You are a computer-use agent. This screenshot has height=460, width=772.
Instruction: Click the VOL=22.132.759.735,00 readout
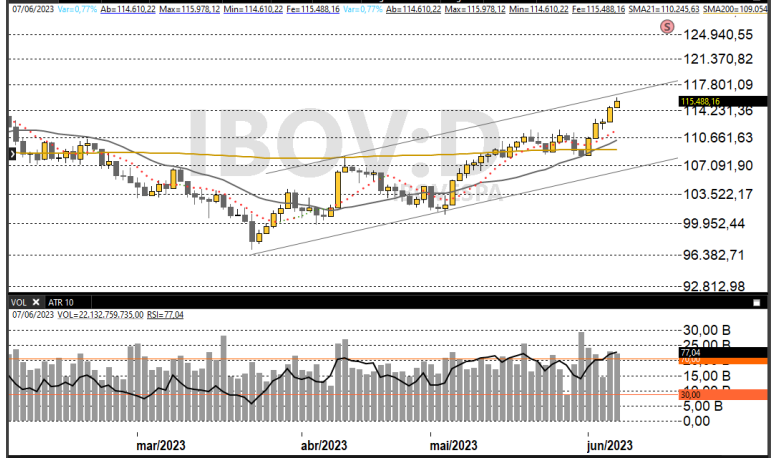100,315
